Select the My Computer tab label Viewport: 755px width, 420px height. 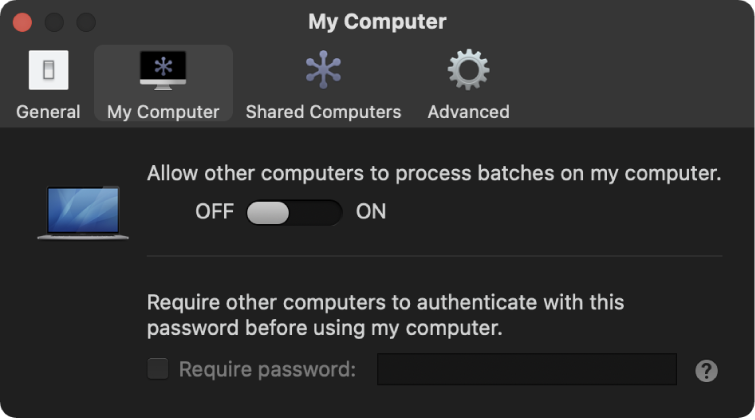click(163, 112)
